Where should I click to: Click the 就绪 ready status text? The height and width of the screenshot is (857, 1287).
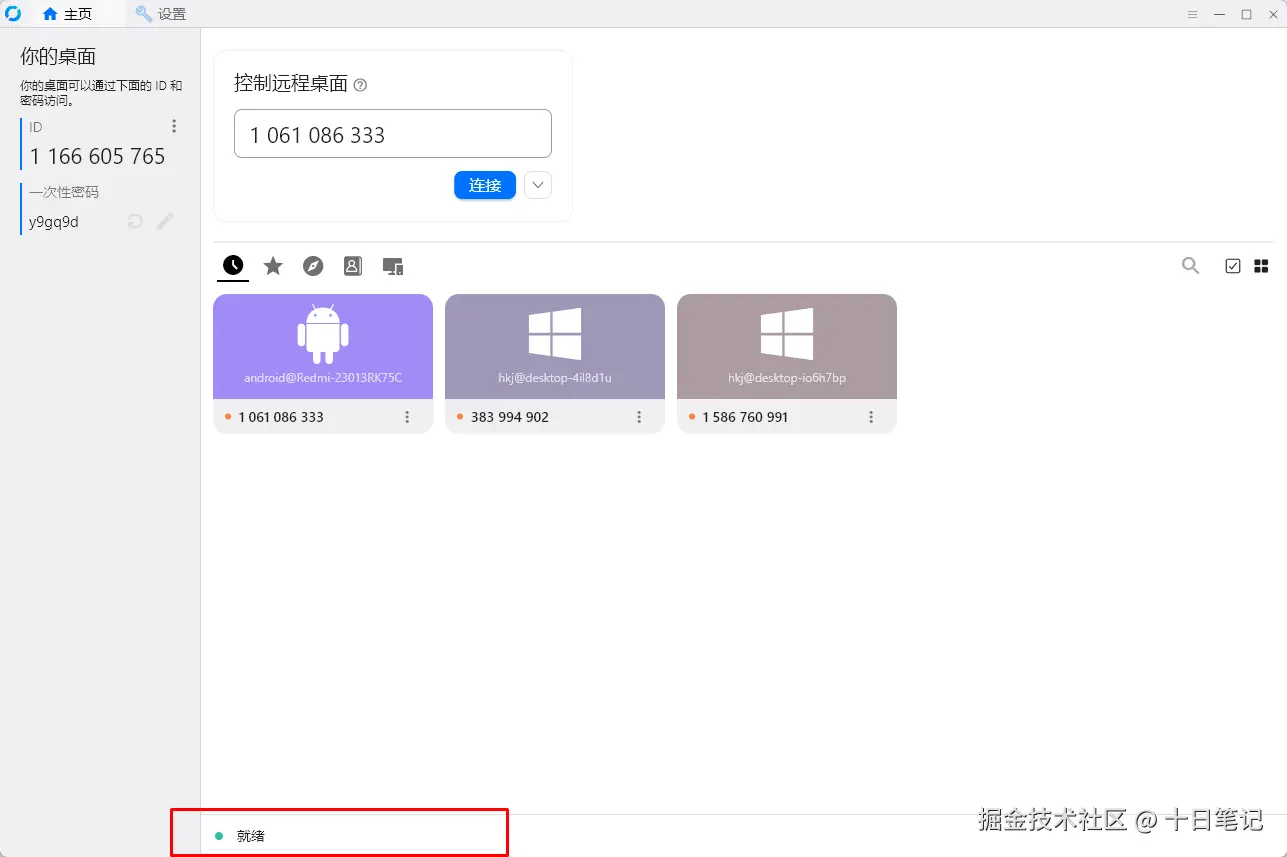[x=251, y=836]
